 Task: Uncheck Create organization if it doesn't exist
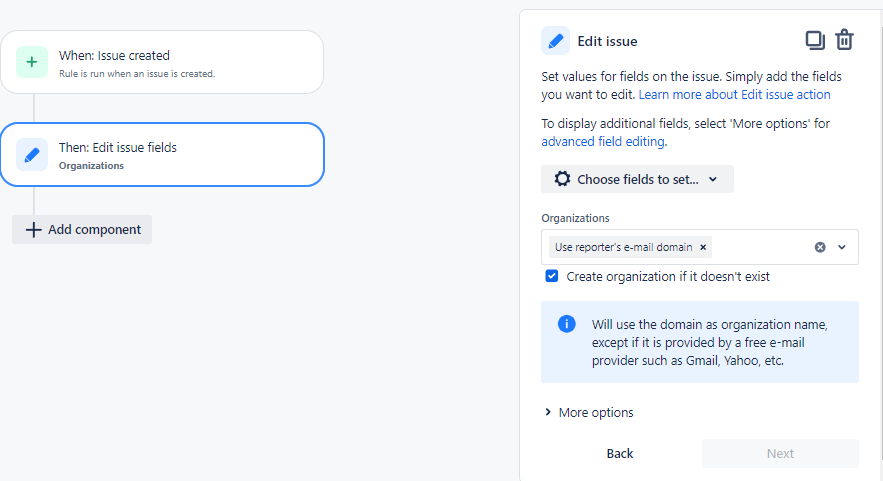(x=552, y=276)
